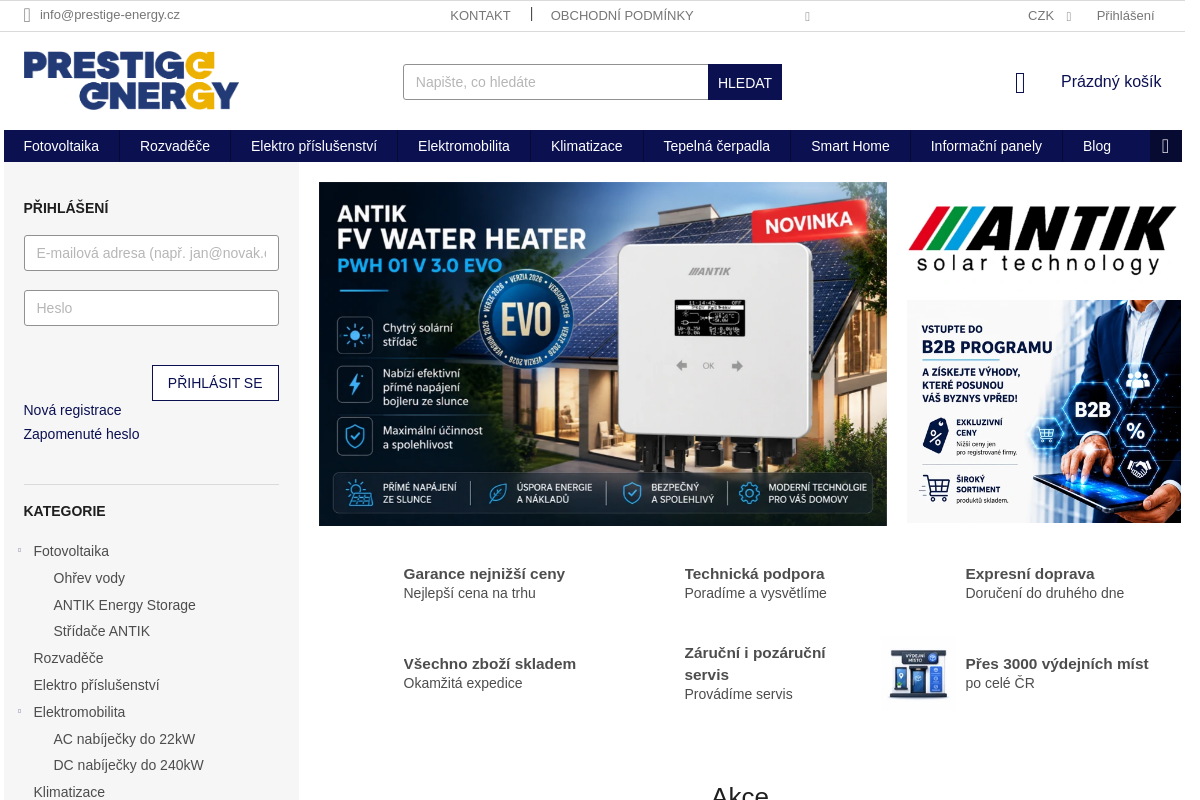Collapse the Fotovoltaika category tree

point(19,551)
